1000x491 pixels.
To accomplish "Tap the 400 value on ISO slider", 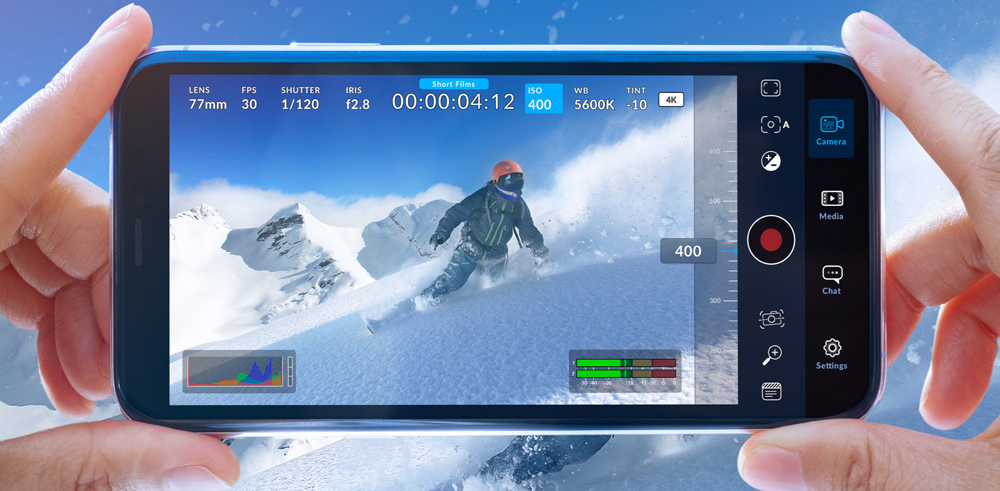I will (688, 251).
